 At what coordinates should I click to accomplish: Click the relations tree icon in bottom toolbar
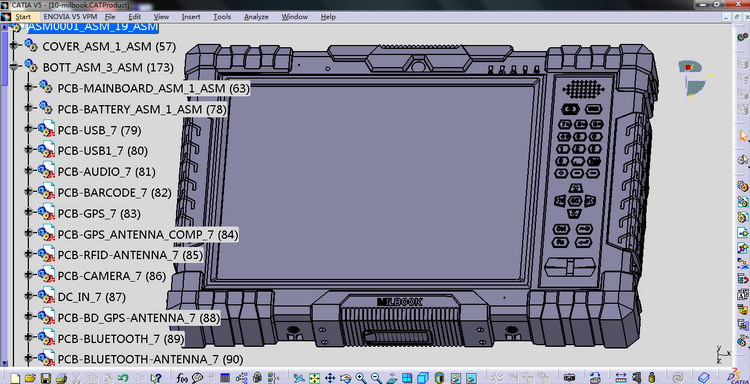[241, 378]
